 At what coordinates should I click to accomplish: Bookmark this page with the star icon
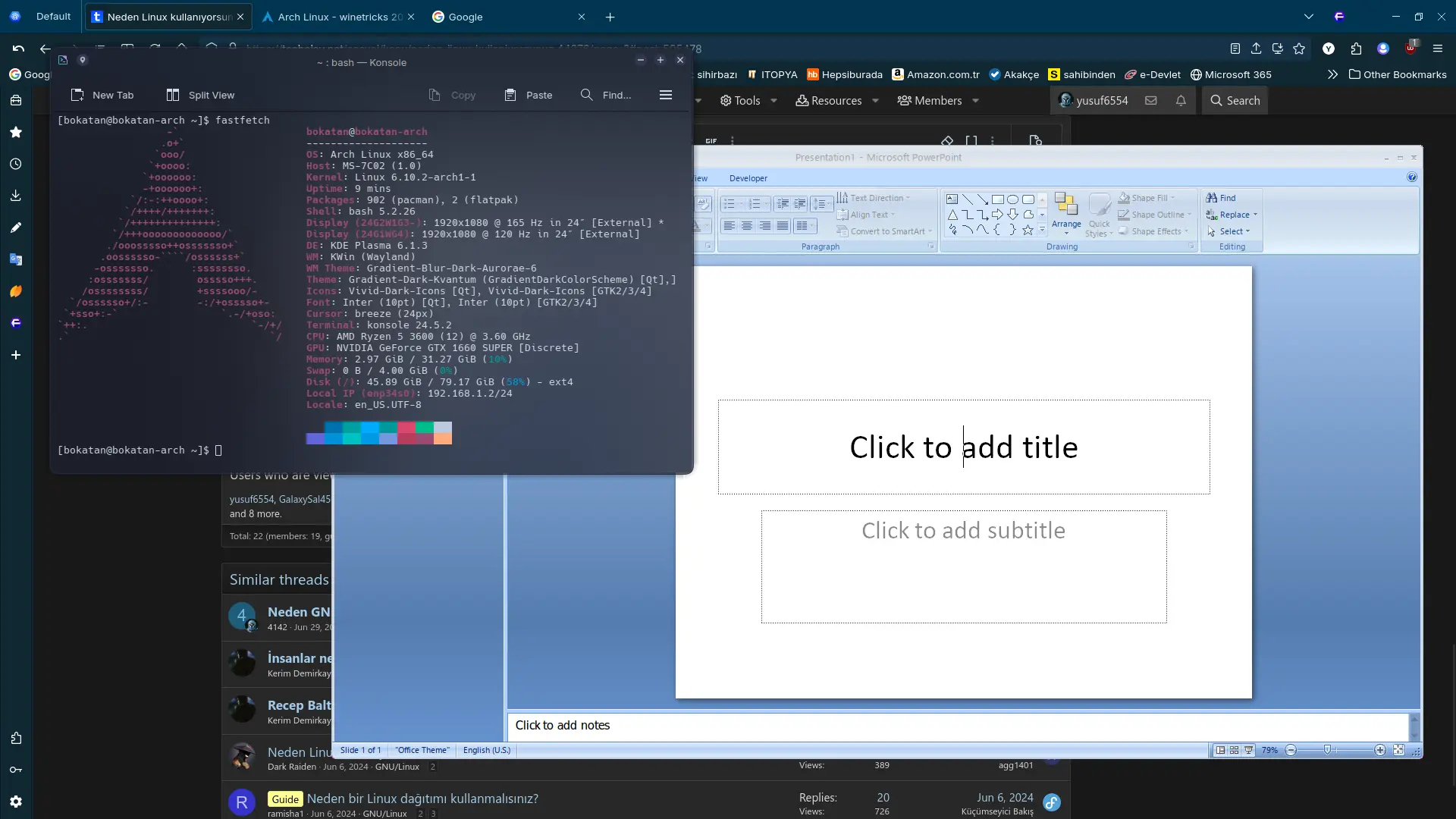click(x=1299, y=49)
